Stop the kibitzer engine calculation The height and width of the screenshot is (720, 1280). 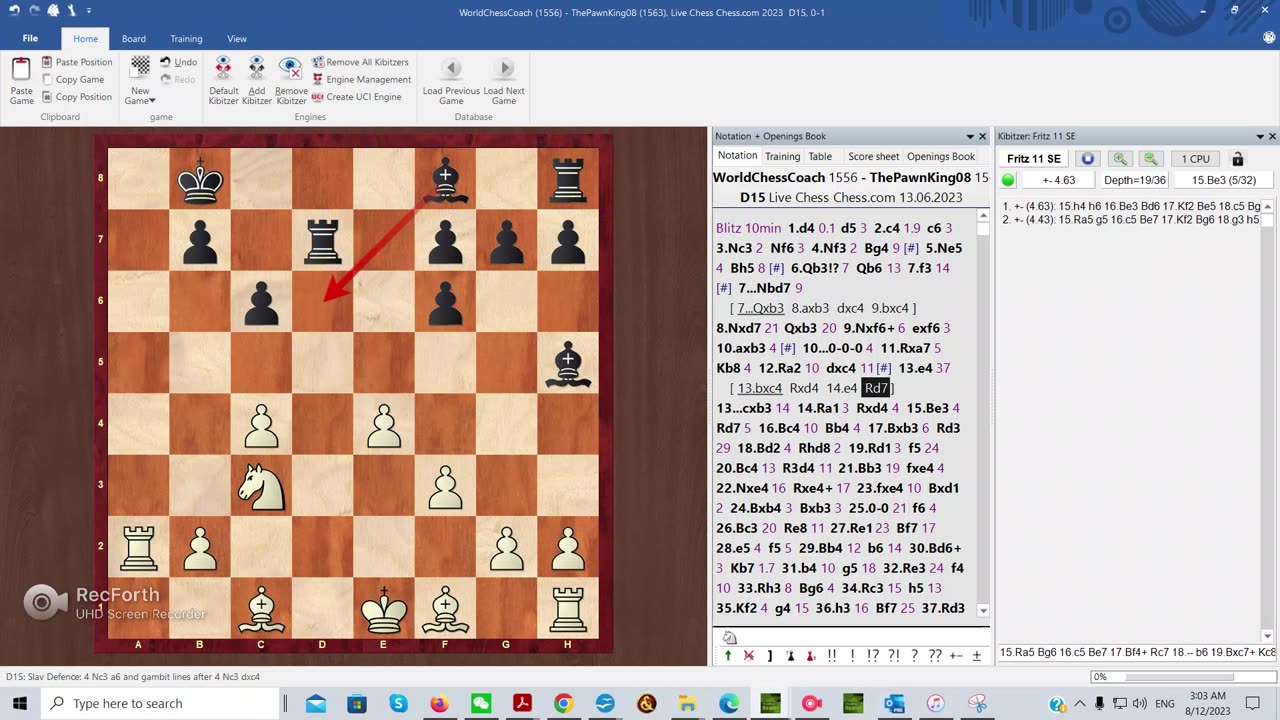pos(1088,159)
